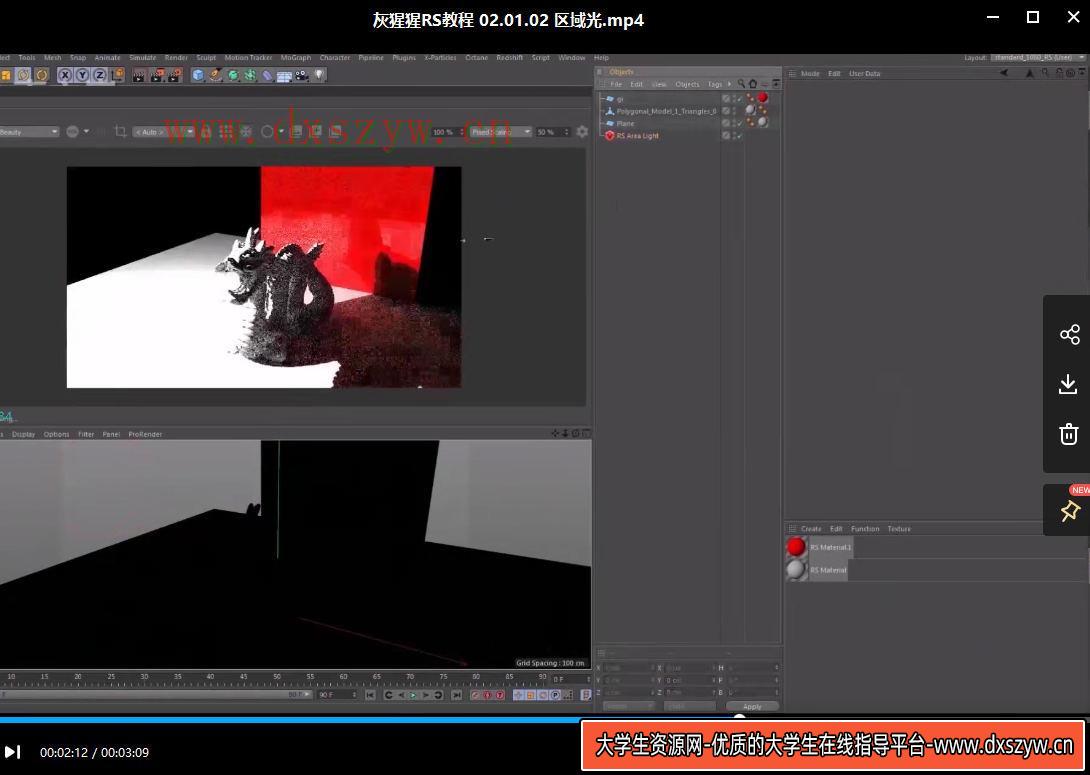Open the render view settings gear

(583, 131)
